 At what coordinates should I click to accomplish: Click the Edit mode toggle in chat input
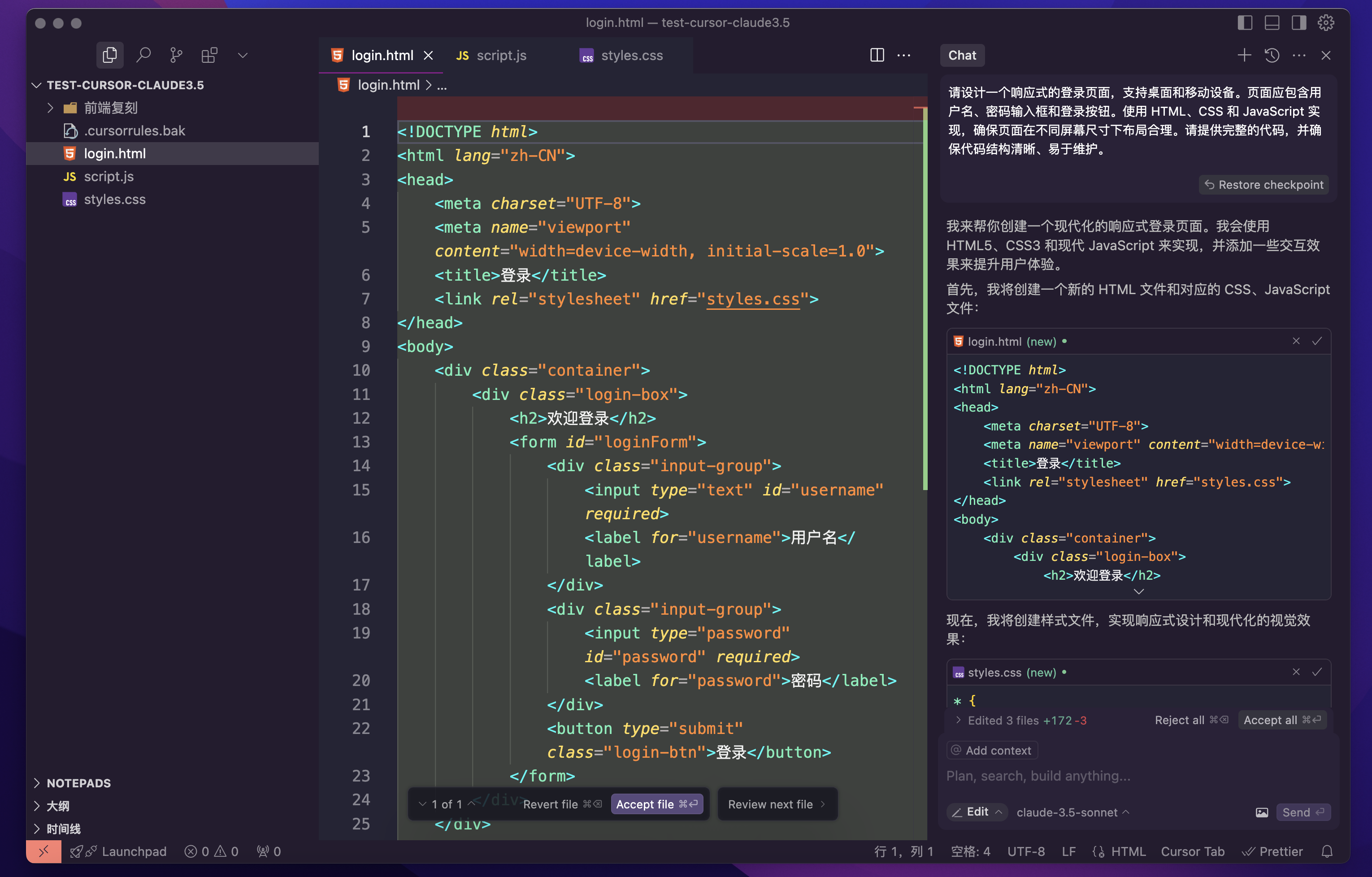(975, 811)
